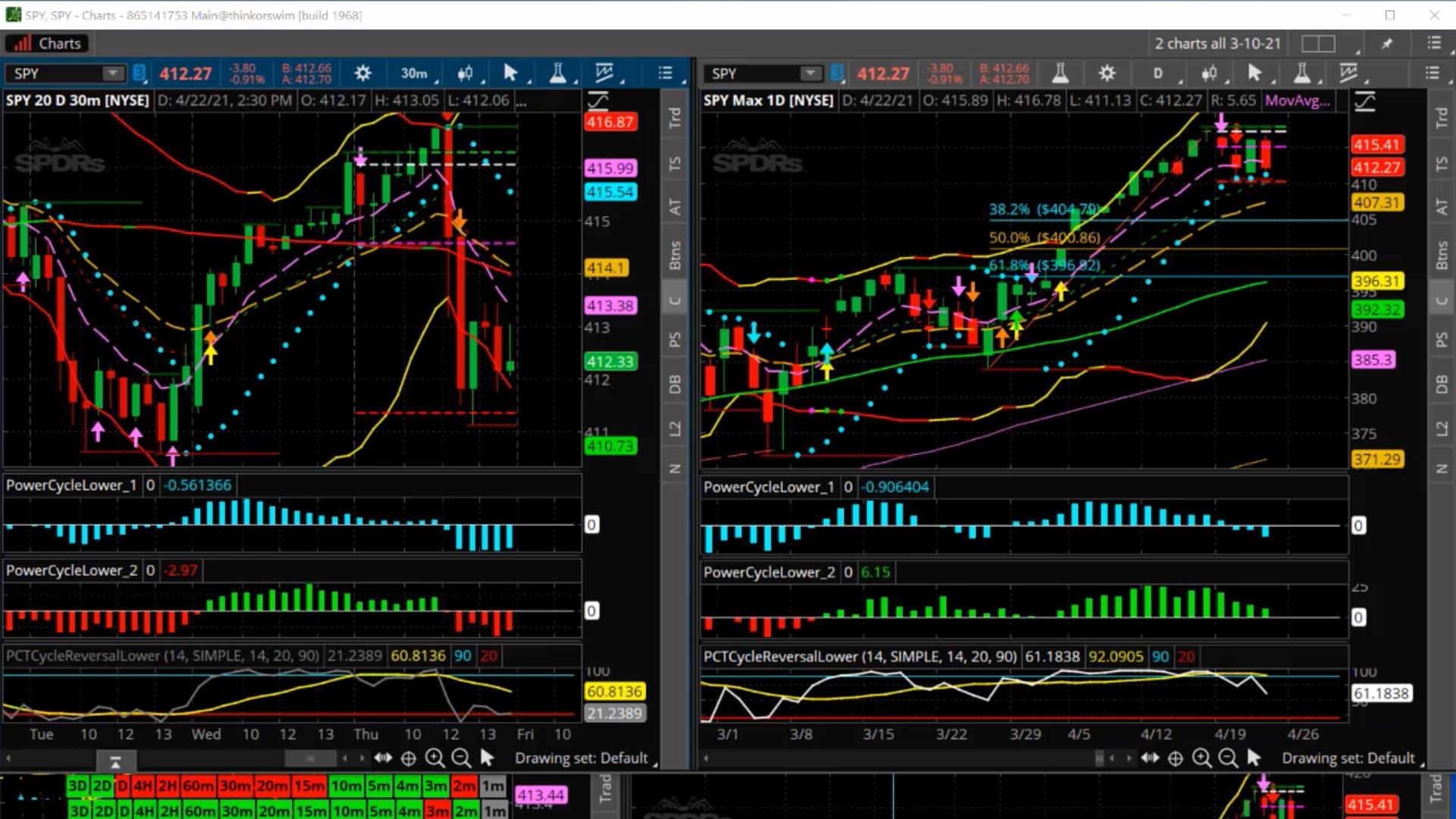Image resolution: width=1456 pixels, height=819 pixels.
Task: Open '2 charts all 3-10-21' saved grid menu
Action: pos(1217,43)
